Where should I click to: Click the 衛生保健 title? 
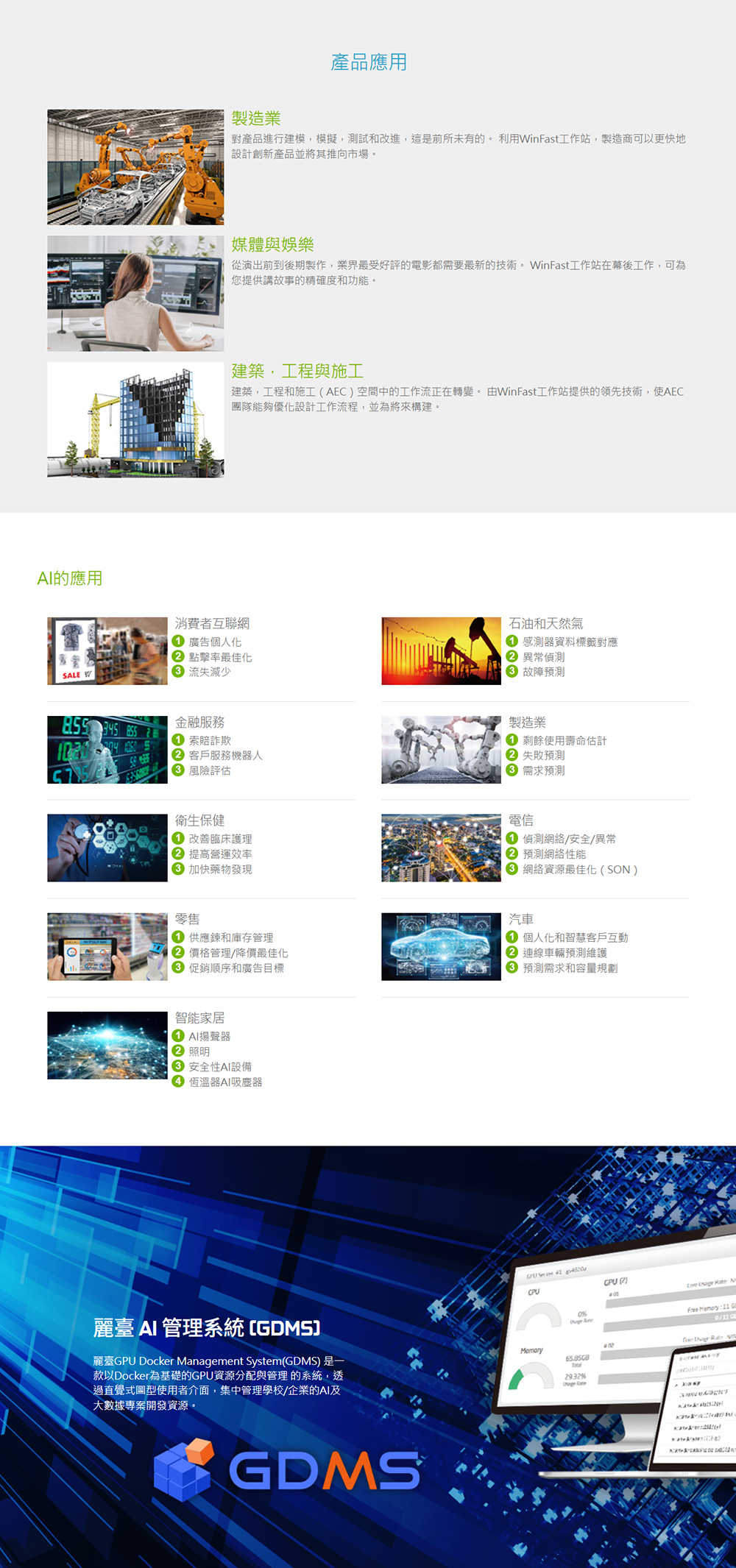click(x=199, y=820)
